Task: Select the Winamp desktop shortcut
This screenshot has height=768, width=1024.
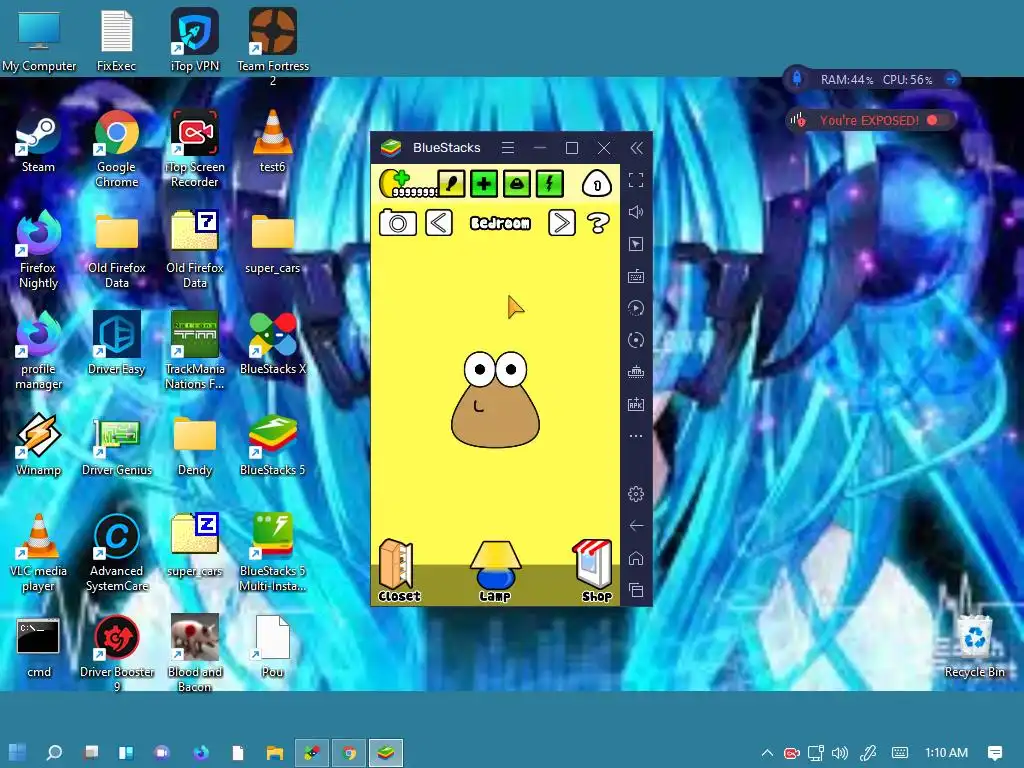Action: pos(38,445)
